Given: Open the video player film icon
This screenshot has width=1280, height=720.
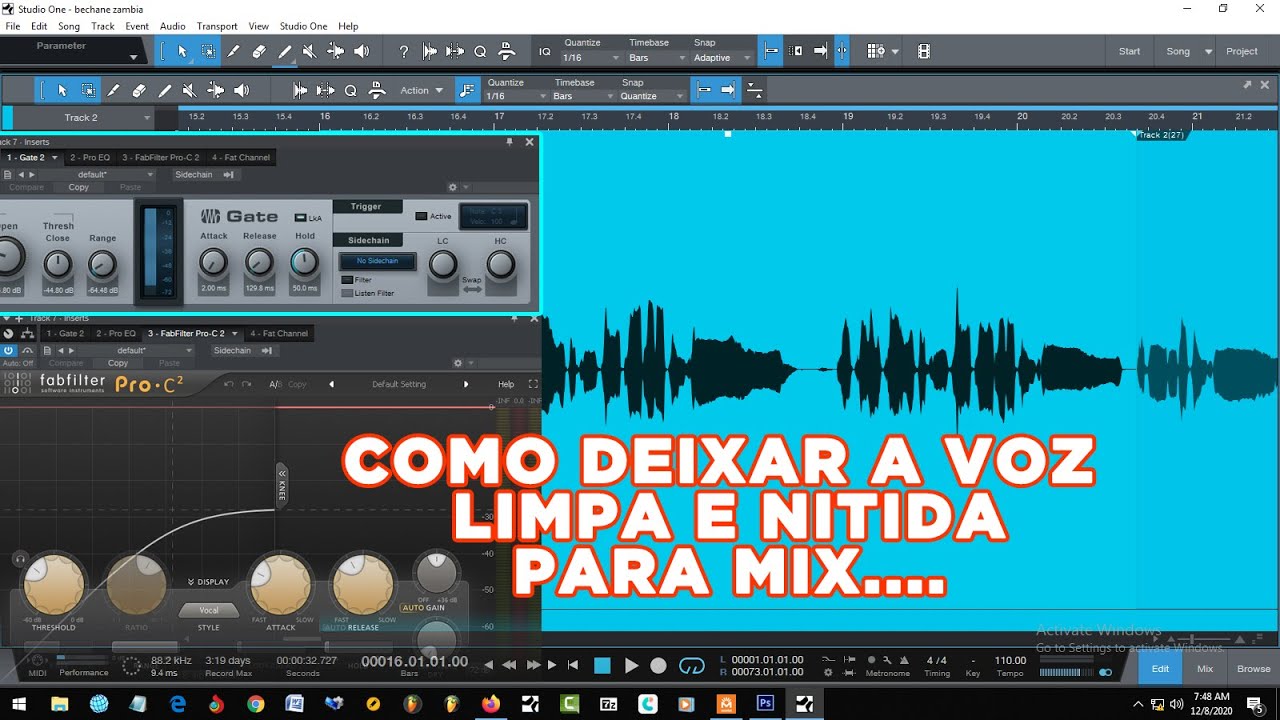Looking at the screenshot, I should (924, 51).
